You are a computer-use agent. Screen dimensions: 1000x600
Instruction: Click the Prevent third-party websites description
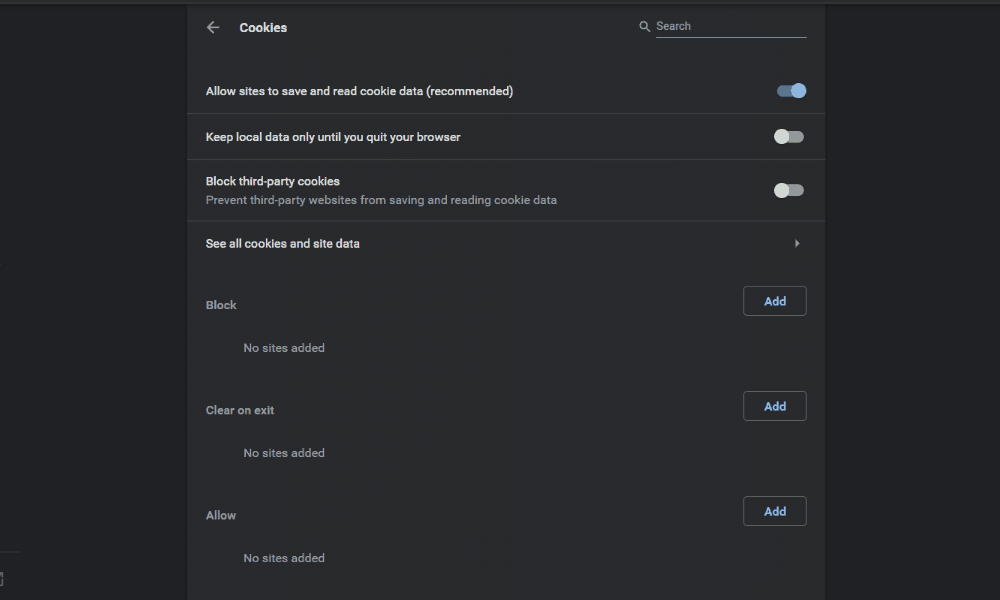tap(381, 200)
